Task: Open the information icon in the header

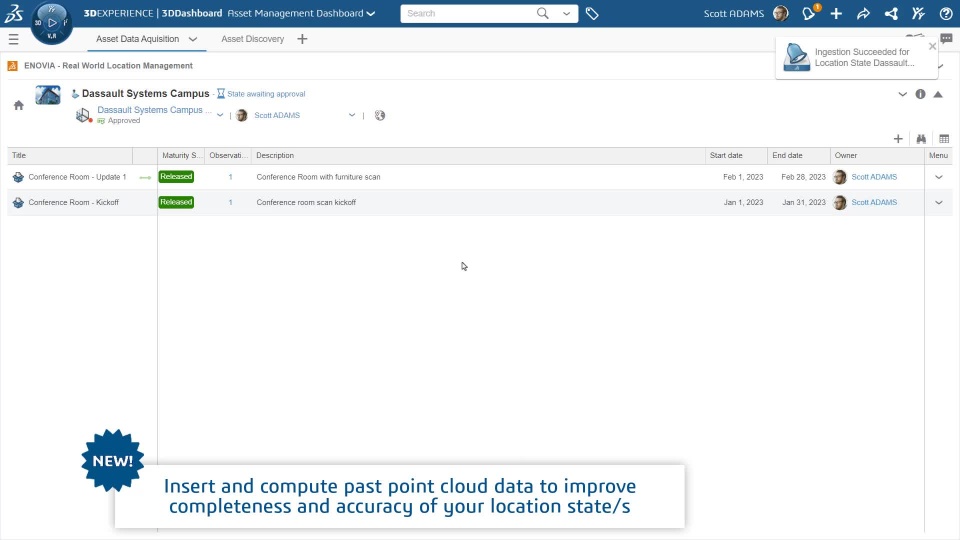Action: [x=920, y=94]
